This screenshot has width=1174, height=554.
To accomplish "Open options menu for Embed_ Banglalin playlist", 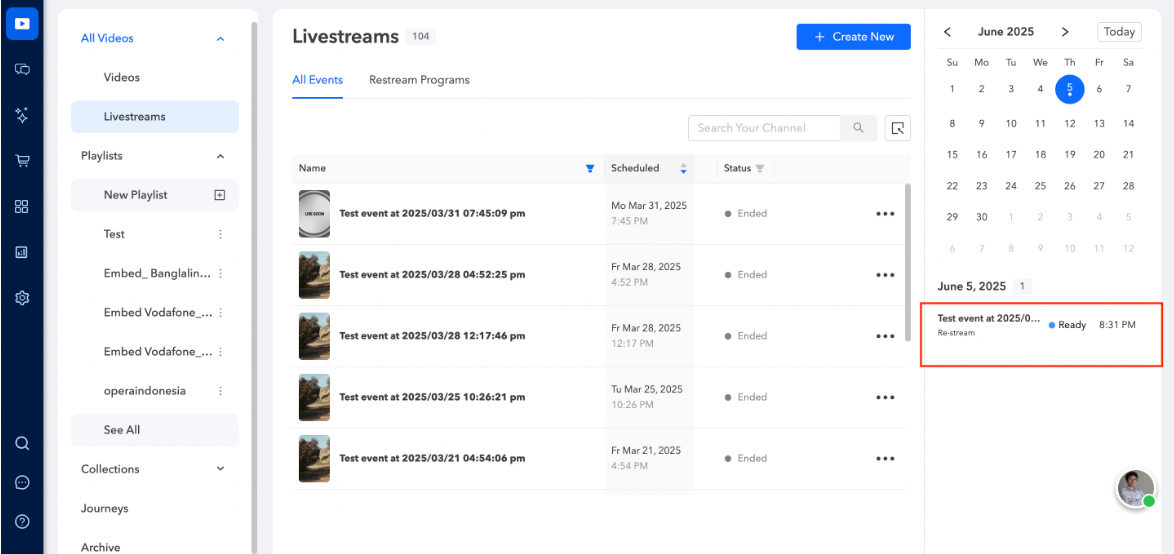I will [x=220, y=273].
